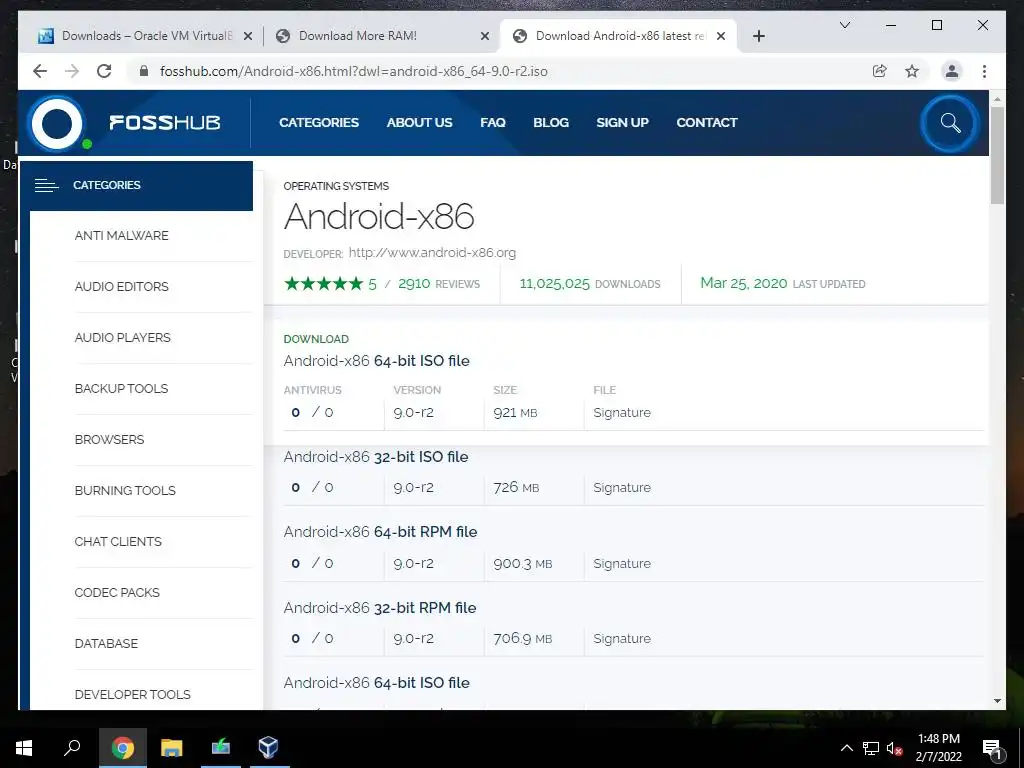Click the share page icon in the address bar
This screenshot has width=1024, height=768.
click(880, 71)
